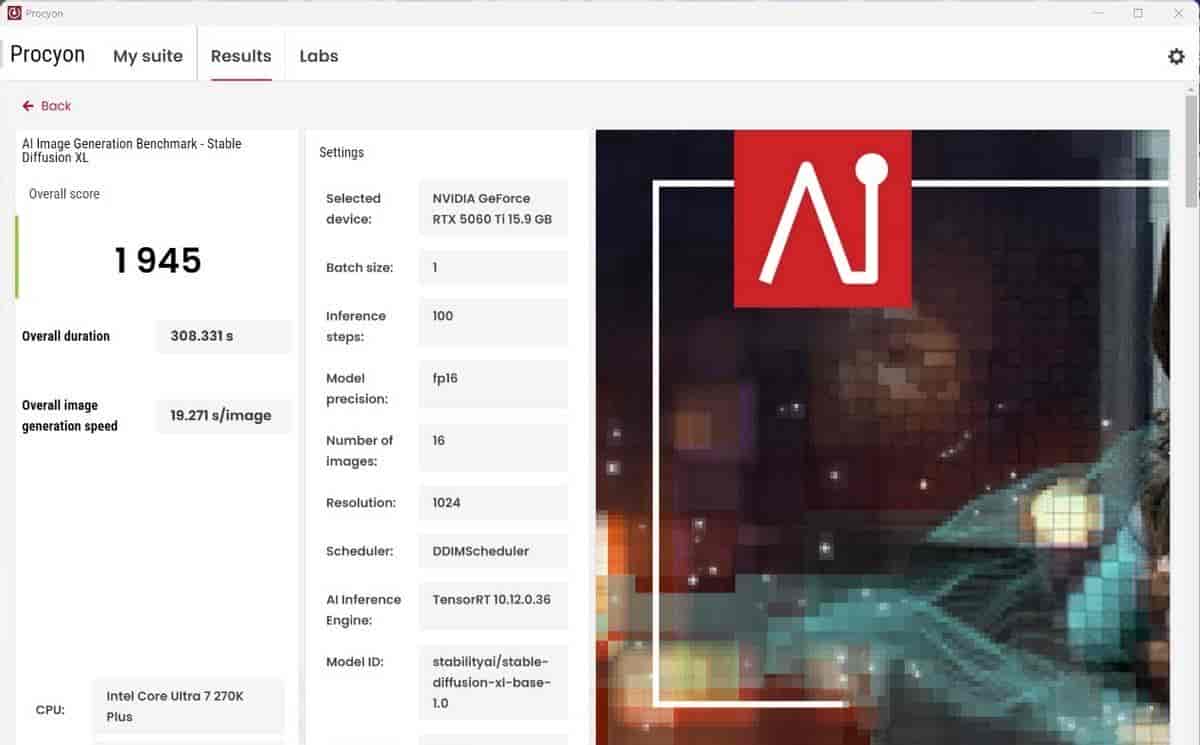Click the red AI logo badge

822,218
